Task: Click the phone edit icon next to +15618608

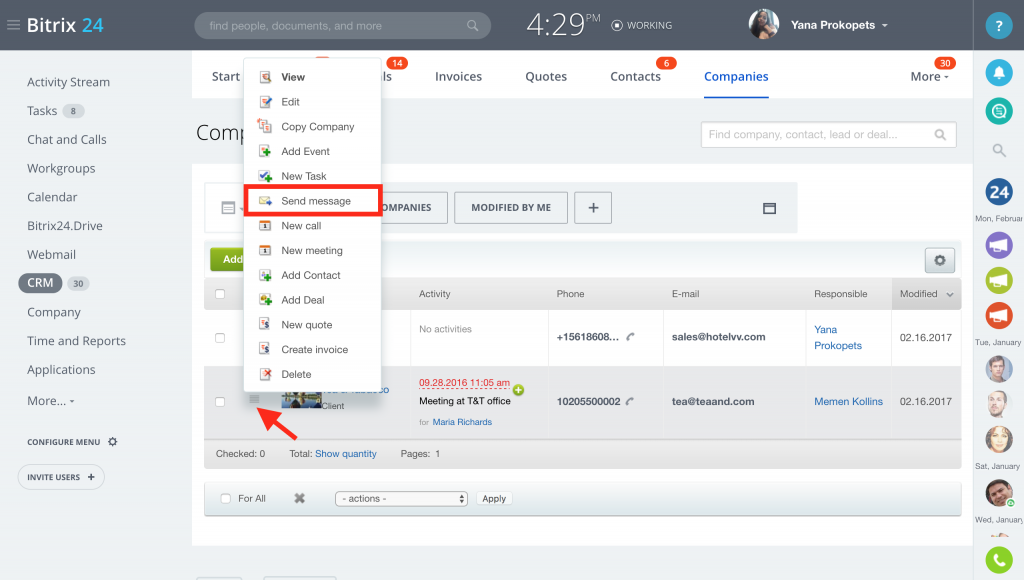Action: click(630, 337)
